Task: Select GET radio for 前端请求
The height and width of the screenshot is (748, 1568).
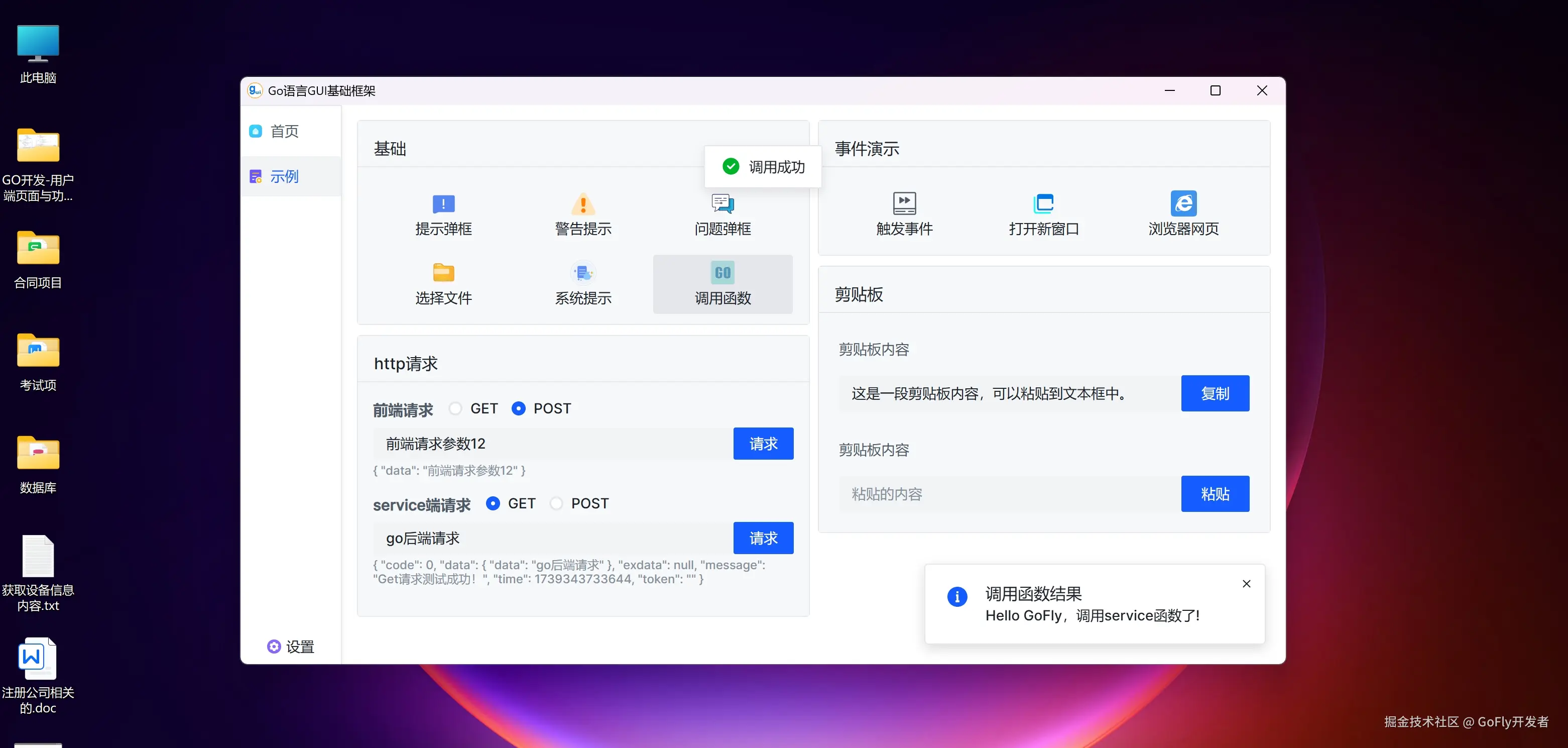Action: click(x=455, y=408)
